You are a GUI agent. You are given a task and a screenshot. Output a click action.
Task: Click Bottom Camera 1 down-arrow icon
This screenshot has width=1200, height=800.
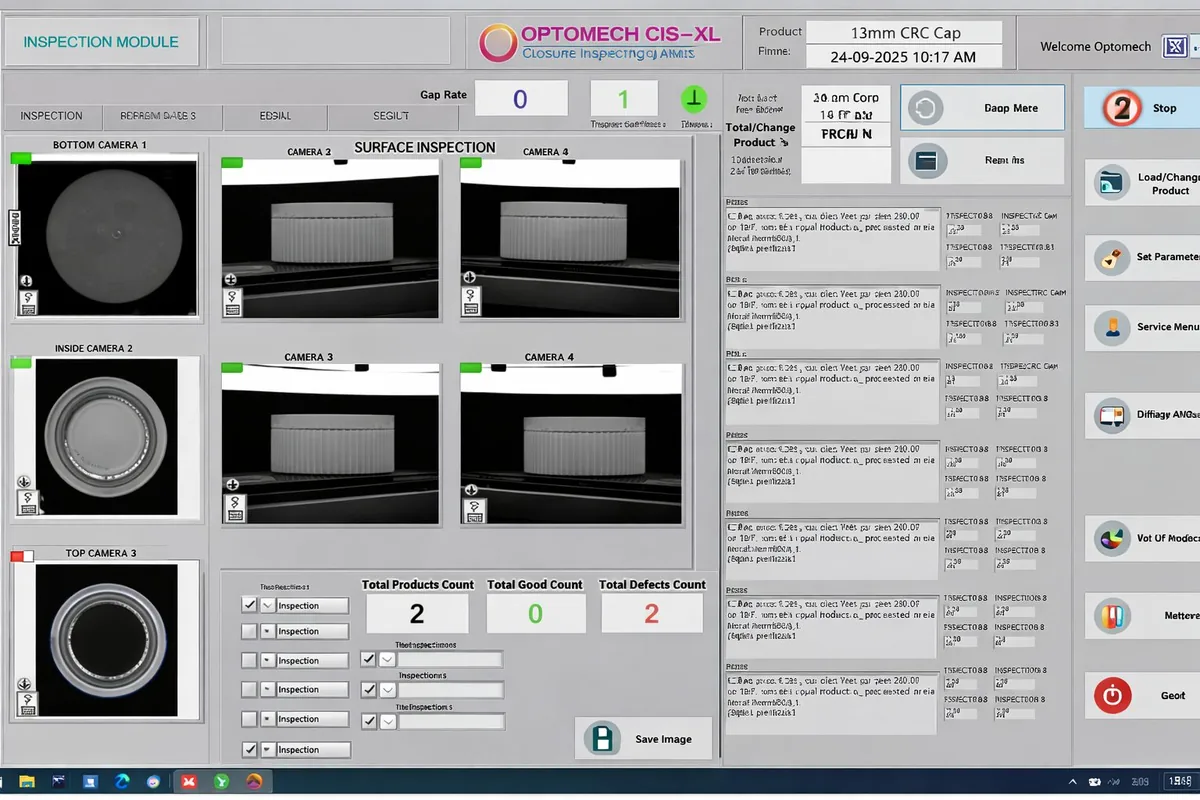point(26,281)
